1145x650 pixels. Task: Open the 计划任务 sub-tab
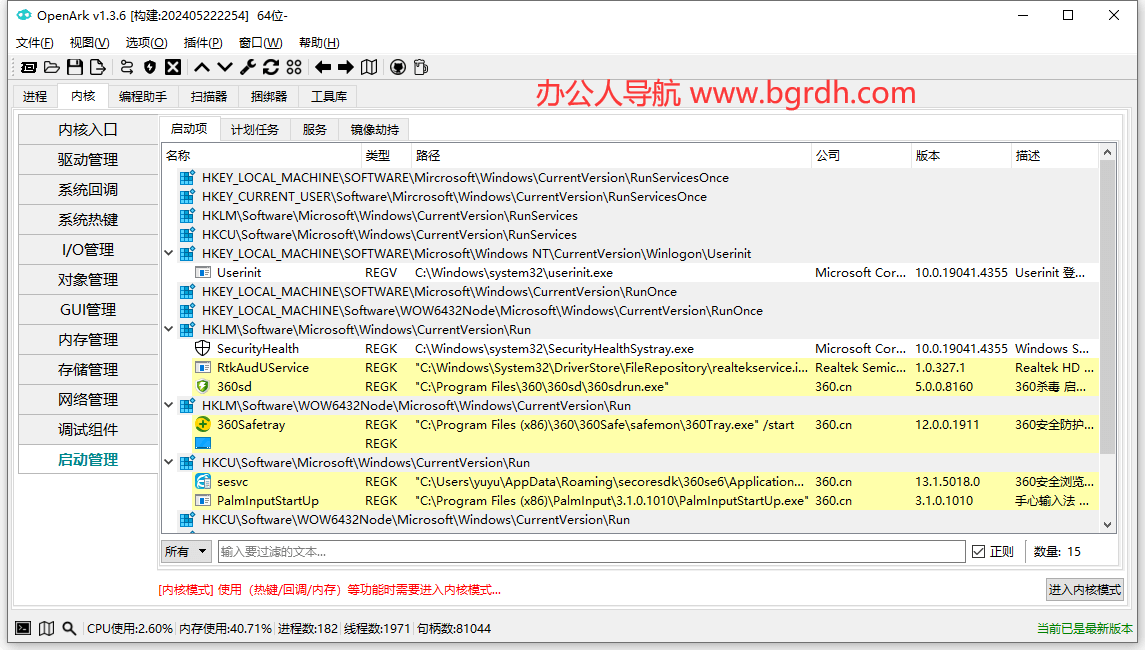(x=255, y=129)
